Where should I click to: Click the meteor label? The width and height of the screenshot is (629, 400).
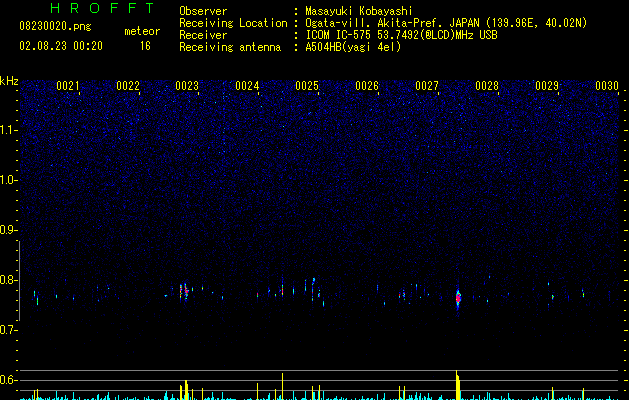tap(142, 31)
